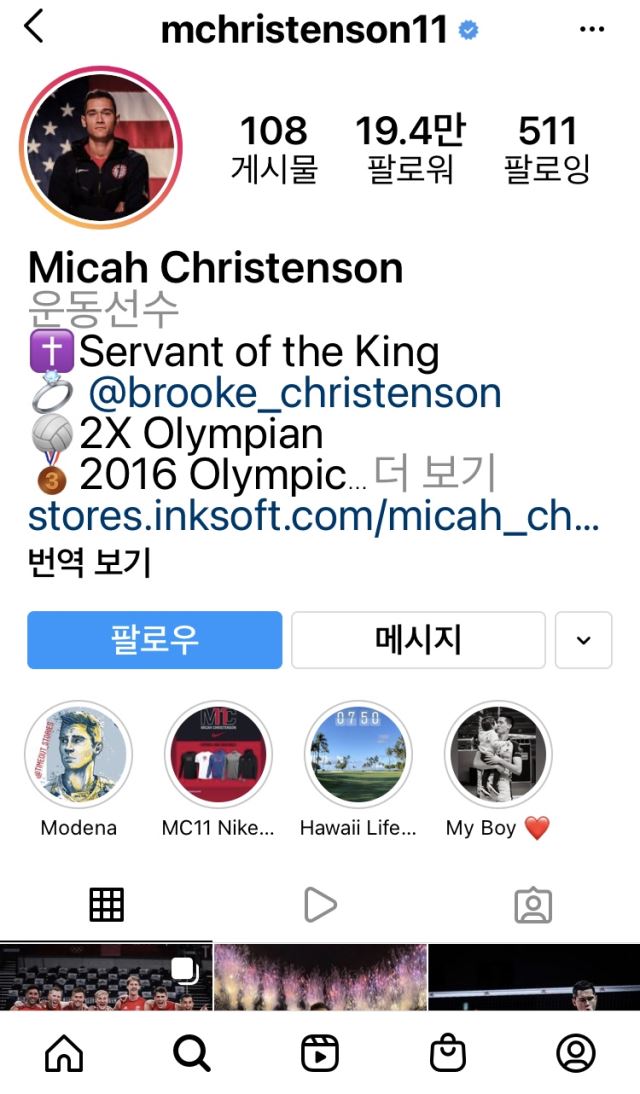Open the stores.inksoft.com link

[x=313, y=515]
